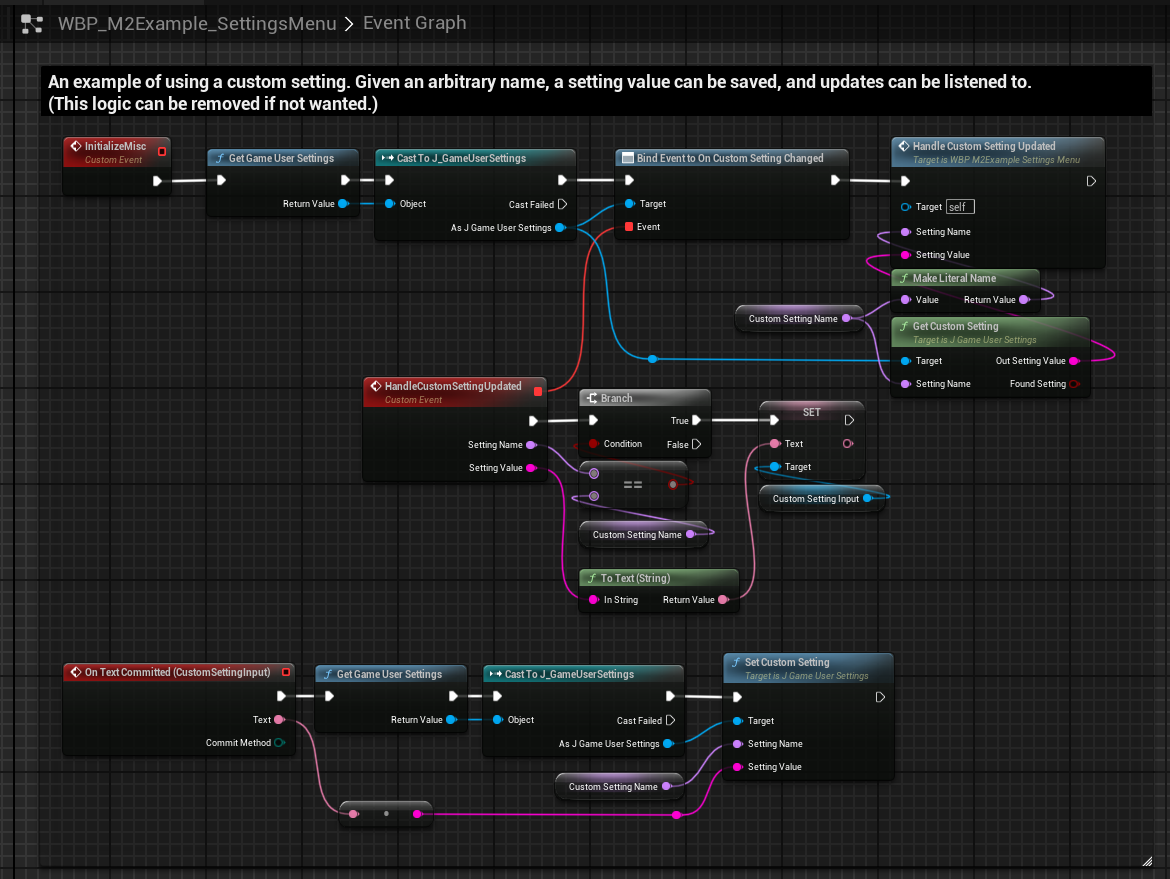This screenshot has width=1170, height=879.
Task: Click the Branch node icon
Action: pyautogui.click(x=591, y=398)
